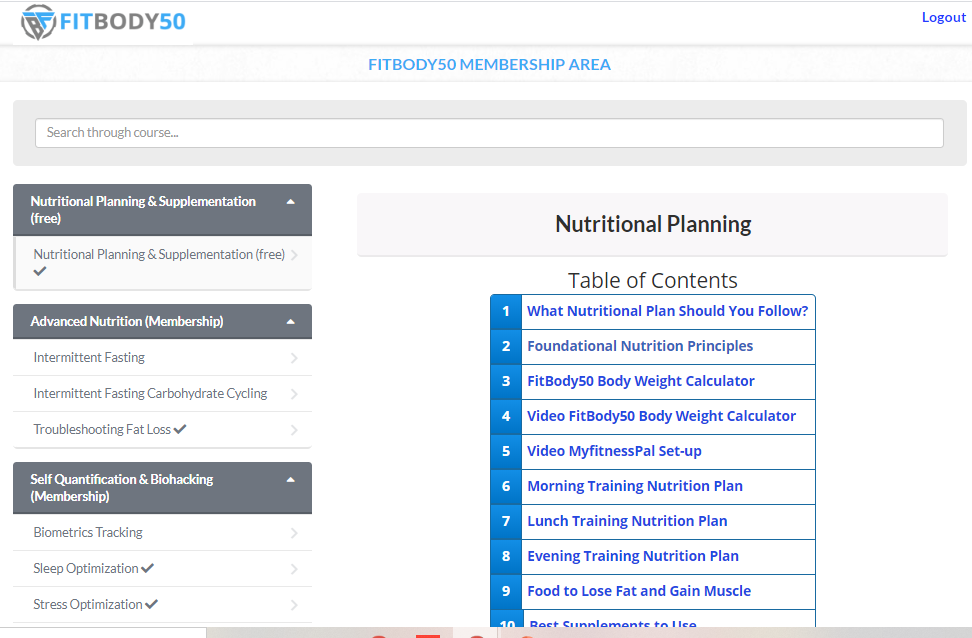Open Evening Training Nutrition Plan link
The image size is (972, 638).
tap(633, 556)
